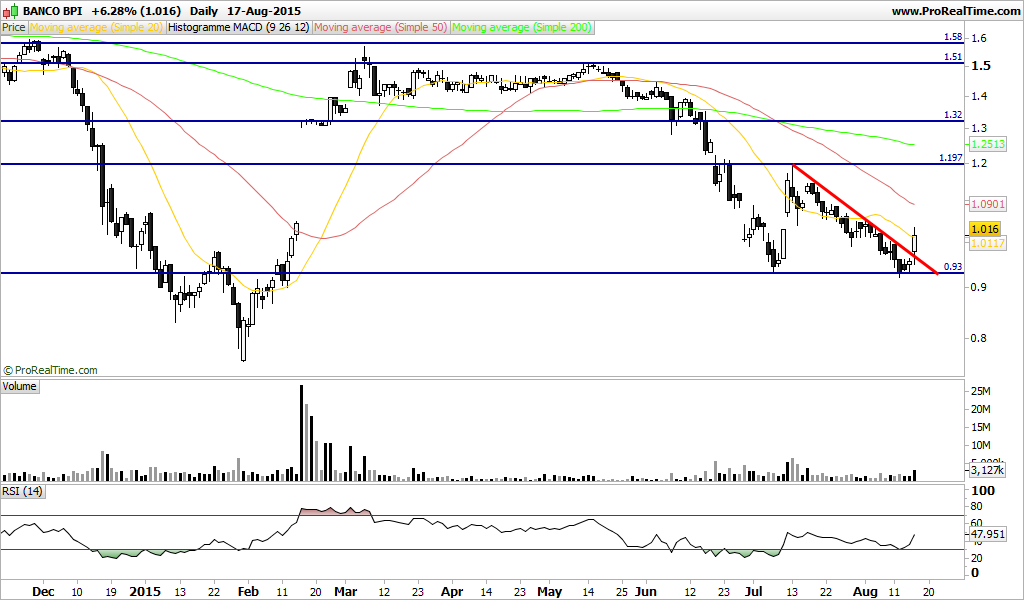Click the 15M volume axis tick
Viewport: 1024px width, 600px height.
point(981,428)
